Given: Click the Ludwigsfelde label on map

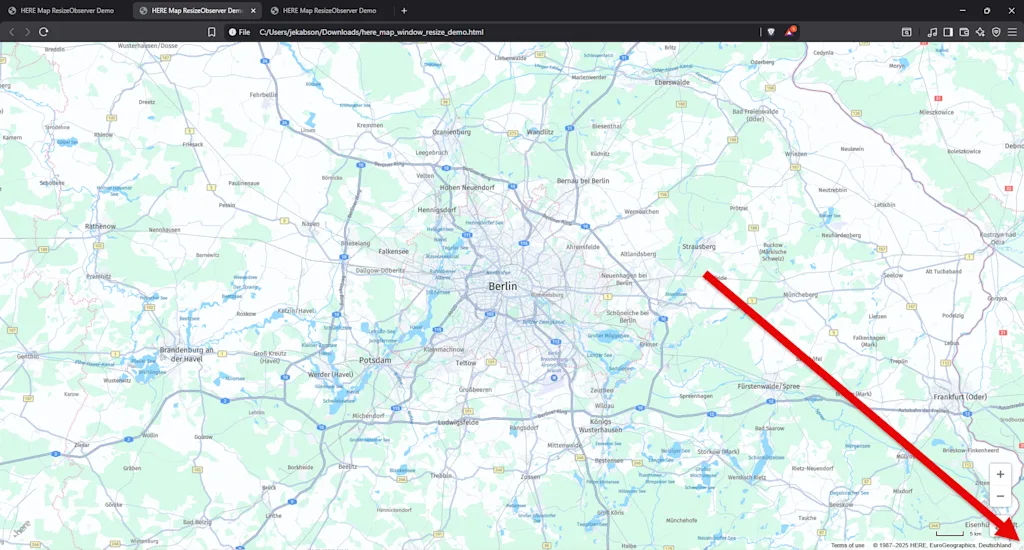Looking at the screenshot, I should pos(458,422).
